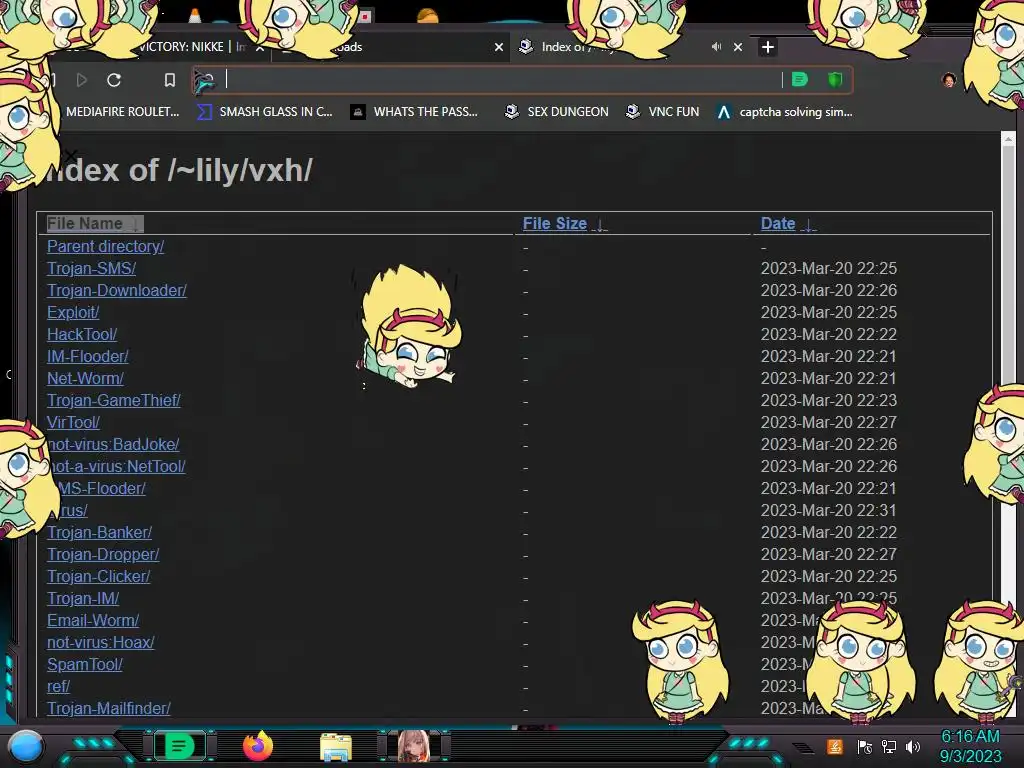Image resolution: width=1024 pixels, height=768 pixels.
Task: Open the profile avatar at the toolbar's right
Action: click(x=949, y=80)
